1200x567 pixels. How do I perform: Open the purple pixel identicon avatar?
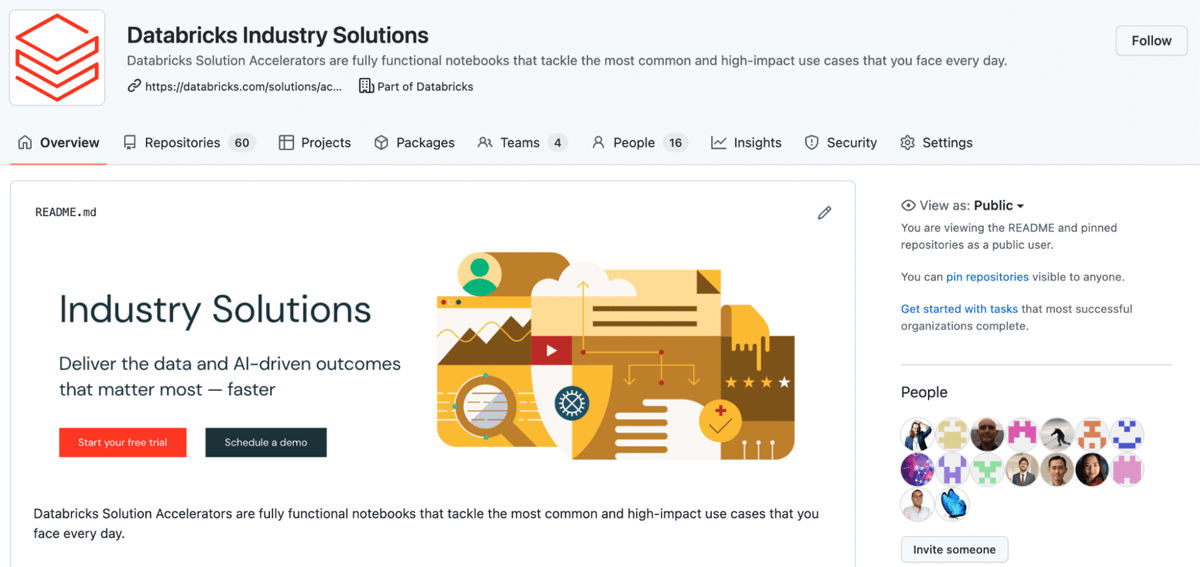953,470
